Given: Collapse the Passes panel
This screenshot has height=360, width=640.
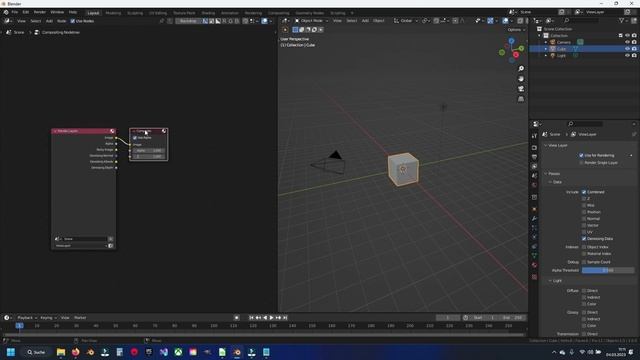Looking at the screenshot, I should coord(546,174).
